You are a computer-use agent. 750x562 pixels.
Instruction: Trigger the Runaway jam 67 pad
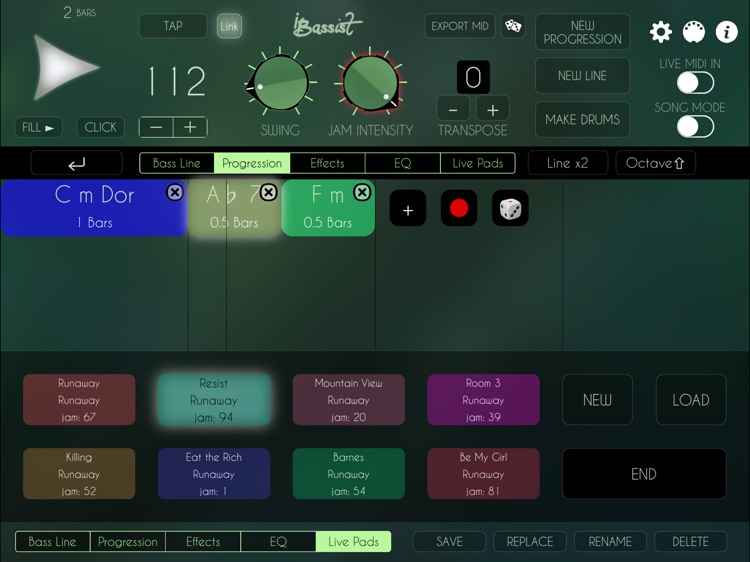(x=79, y=400)
